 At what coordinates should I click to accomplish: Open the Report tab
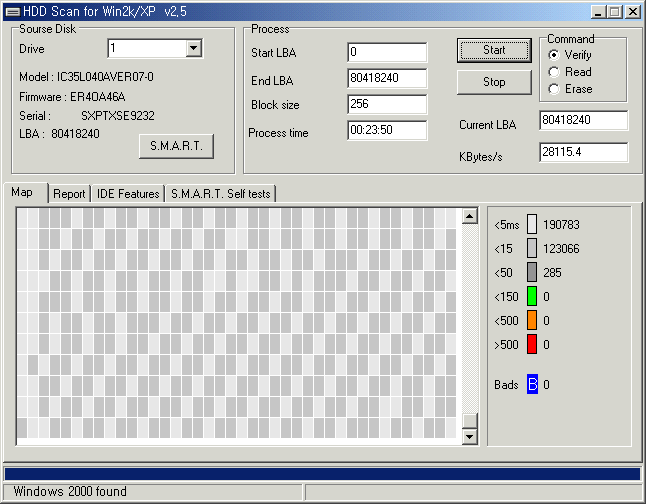point(69,194)
